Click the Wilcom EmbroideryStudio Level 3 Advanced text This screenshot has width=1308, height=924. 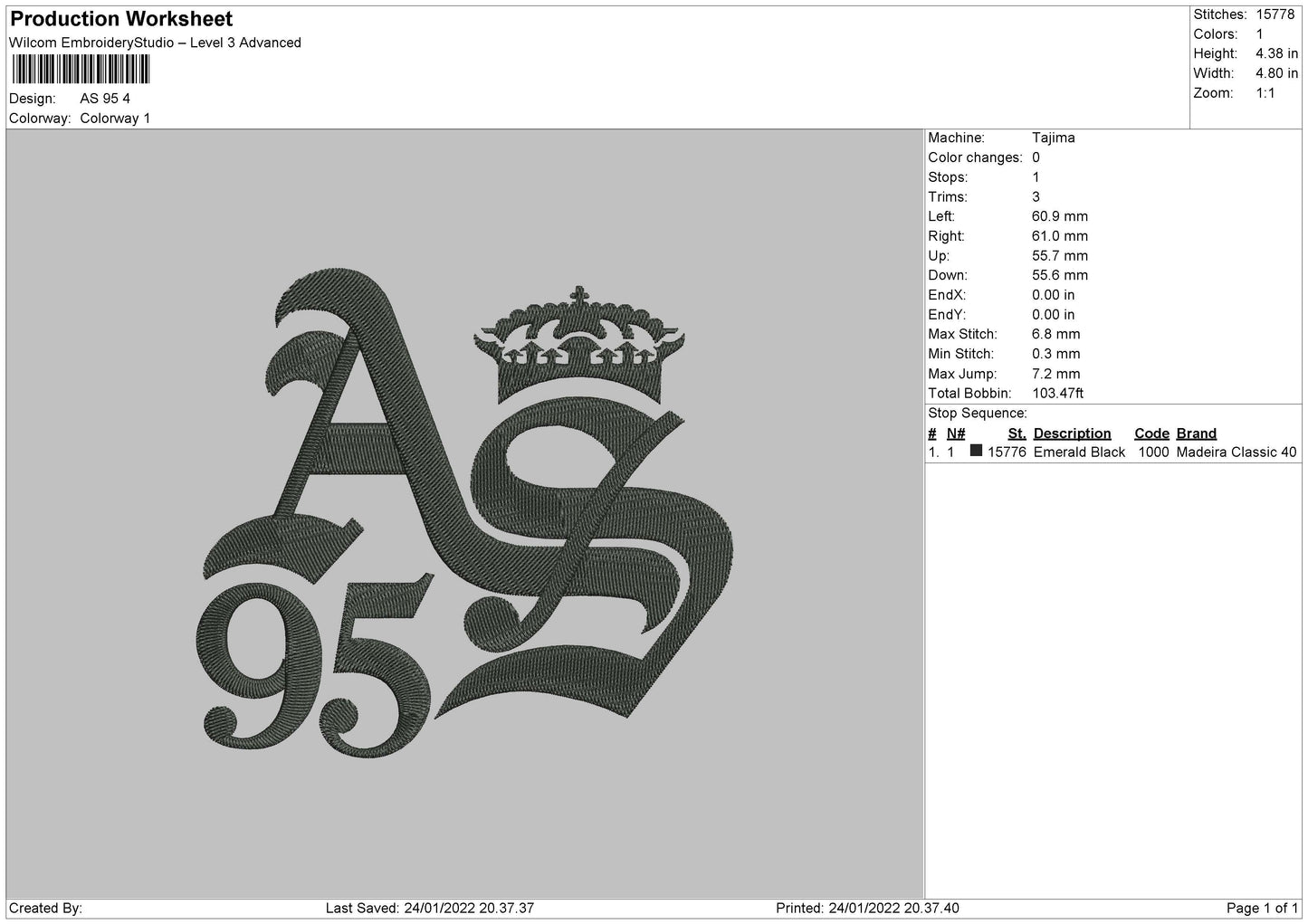coord(155,43)
